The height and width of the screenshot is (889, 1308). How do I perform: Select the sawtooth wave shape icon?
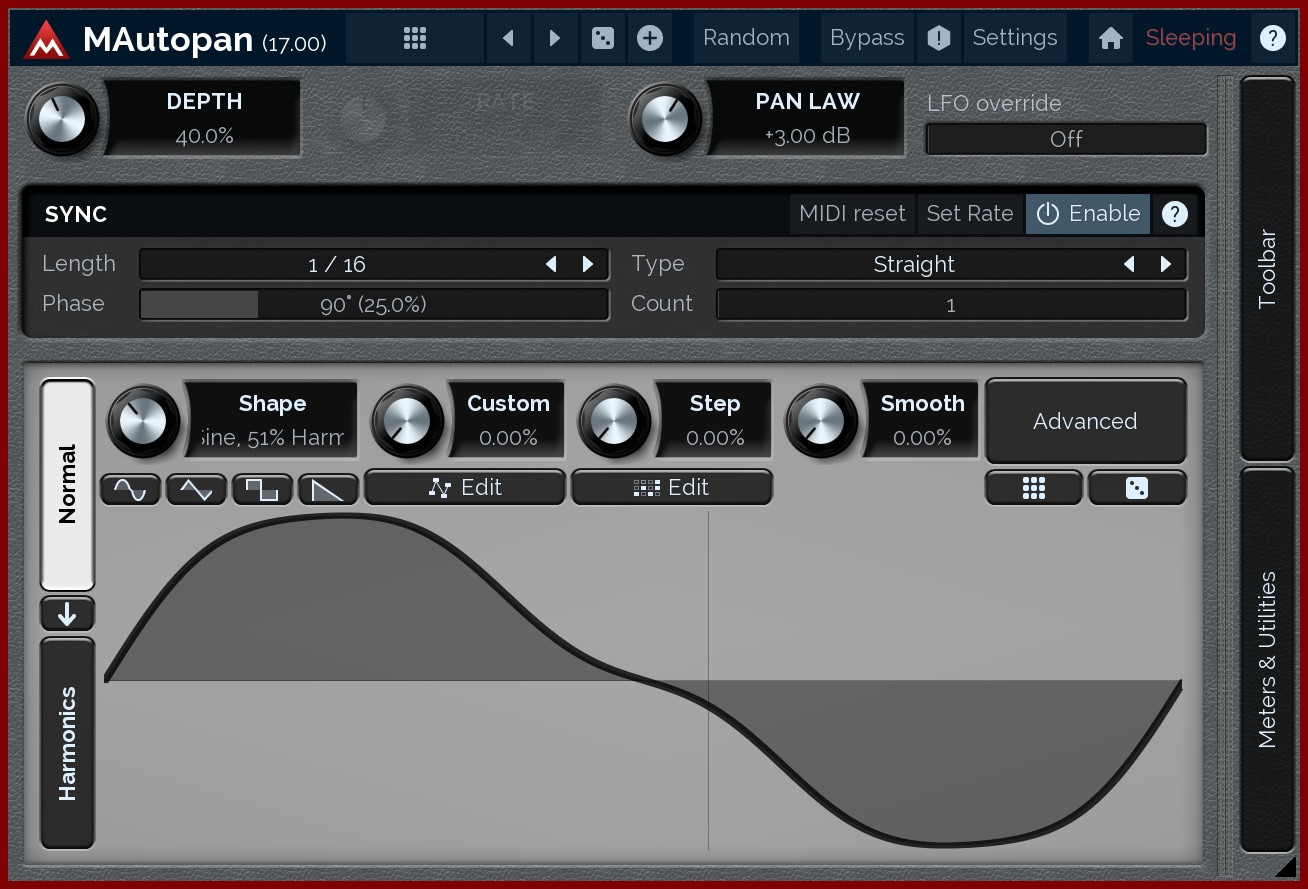[328, 489]
